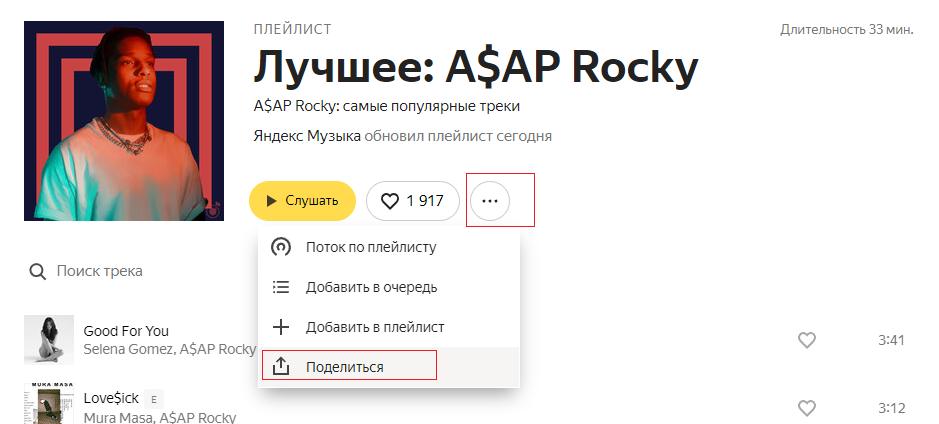Click the yellow Слушать play button

(302, 201)
